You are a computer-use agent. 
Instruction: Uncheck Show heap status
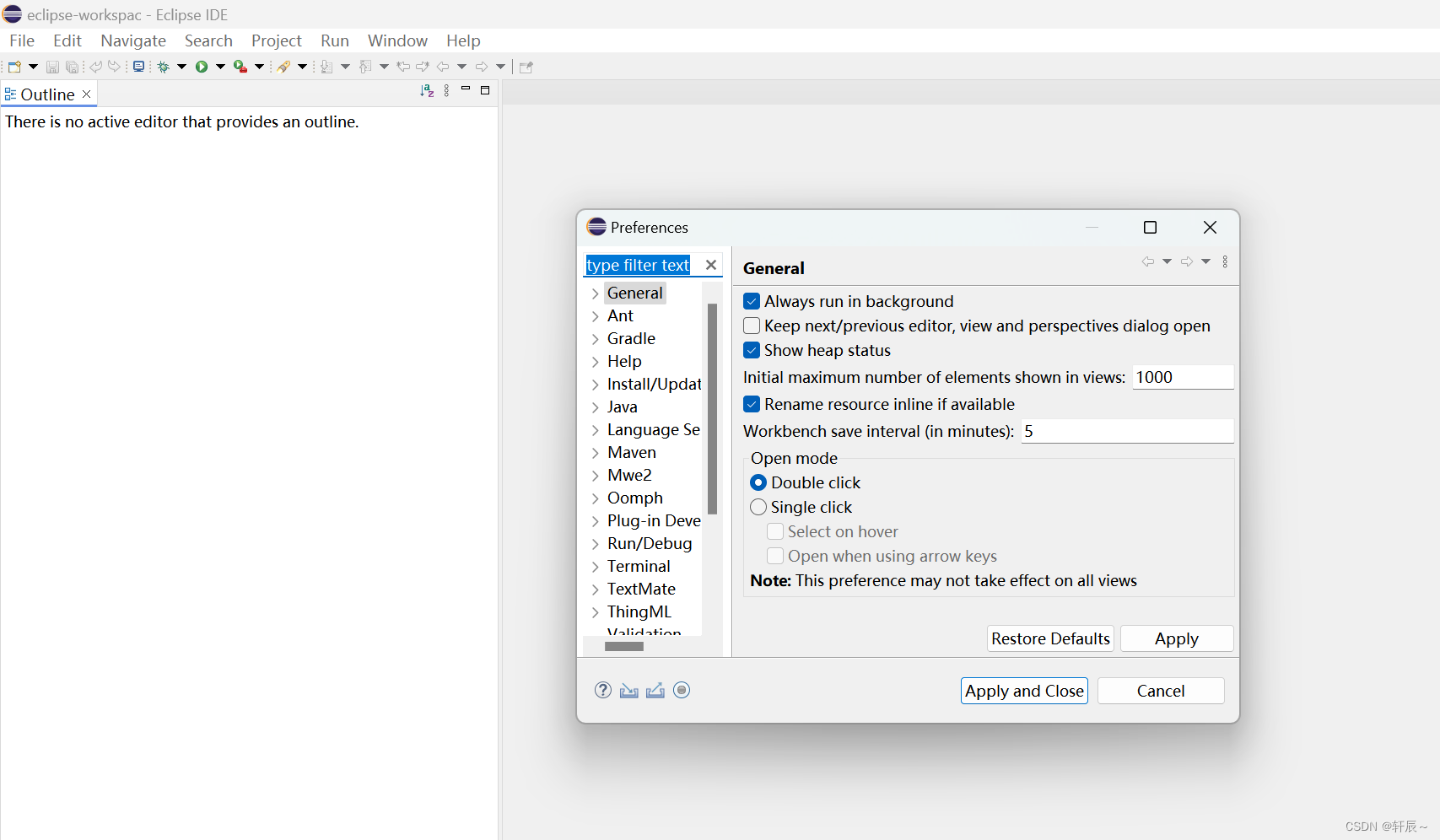752,350
